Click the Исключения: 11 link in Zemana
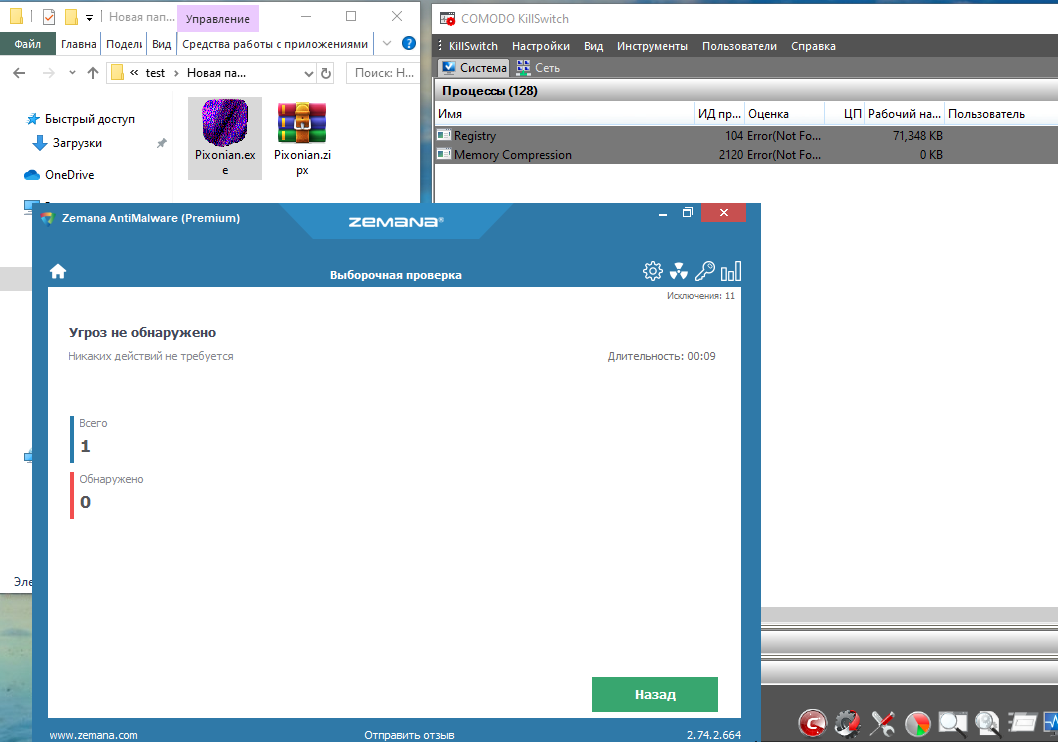 (700, 295)
